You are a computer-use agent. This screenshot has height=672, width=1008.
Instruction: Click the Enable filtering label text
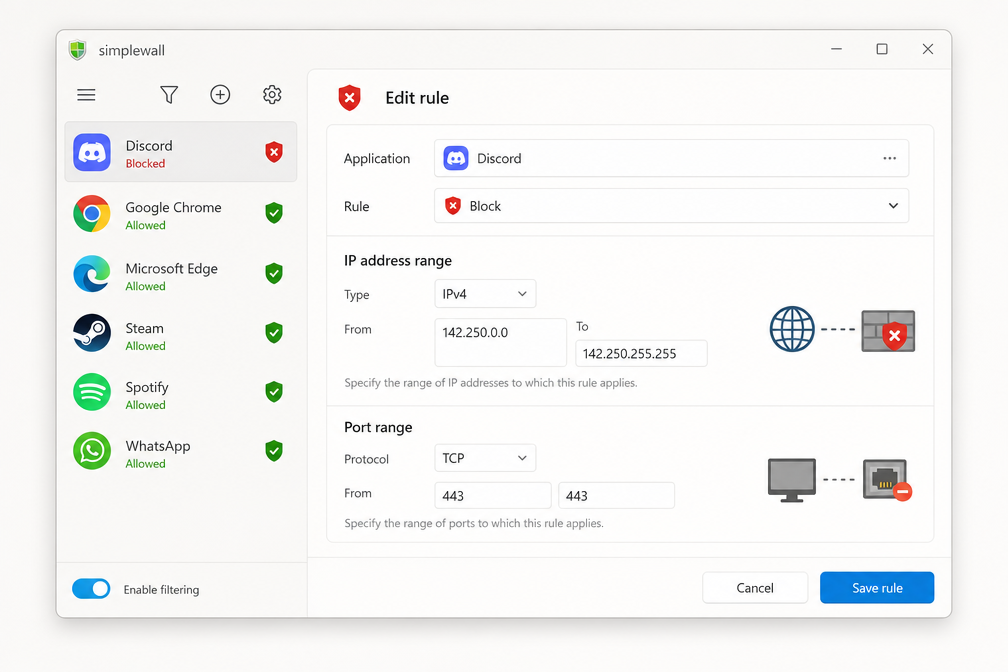pos(161,590)
